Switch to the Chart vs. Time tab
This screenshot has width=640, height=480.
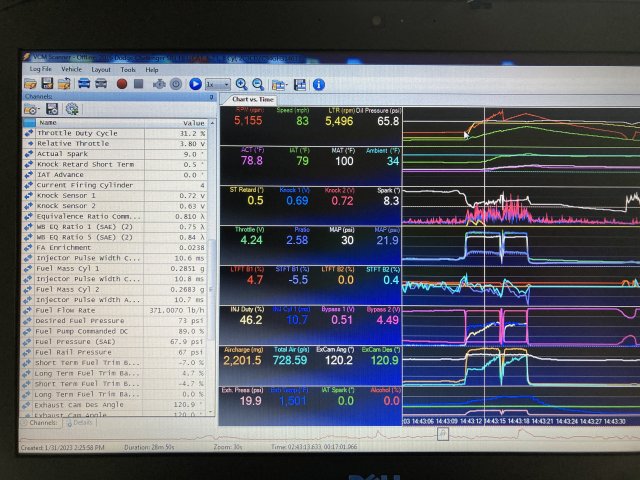pos(252,99)
